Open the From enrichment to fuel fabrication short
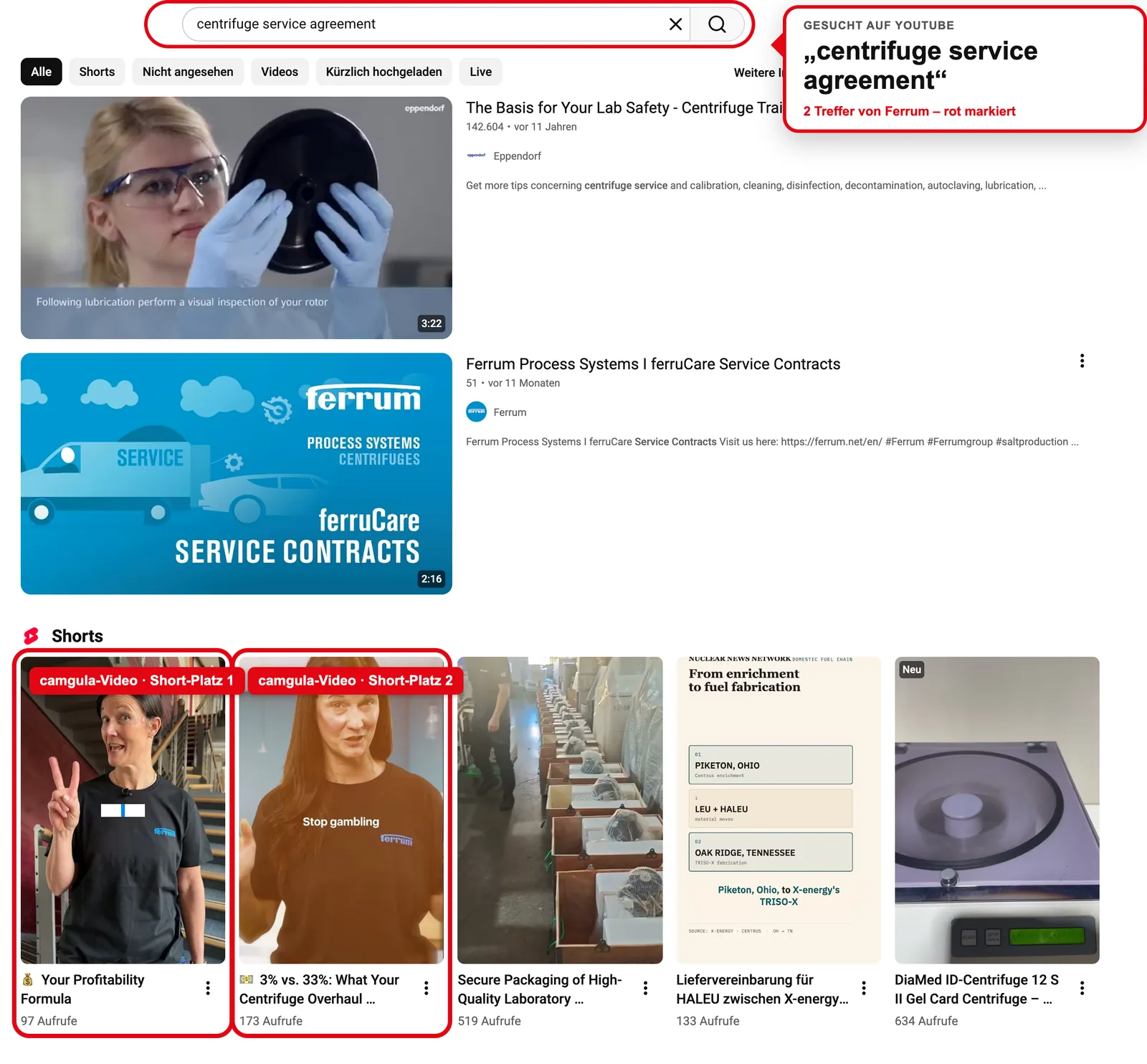 pyautogui.click(x=779, y=810)
